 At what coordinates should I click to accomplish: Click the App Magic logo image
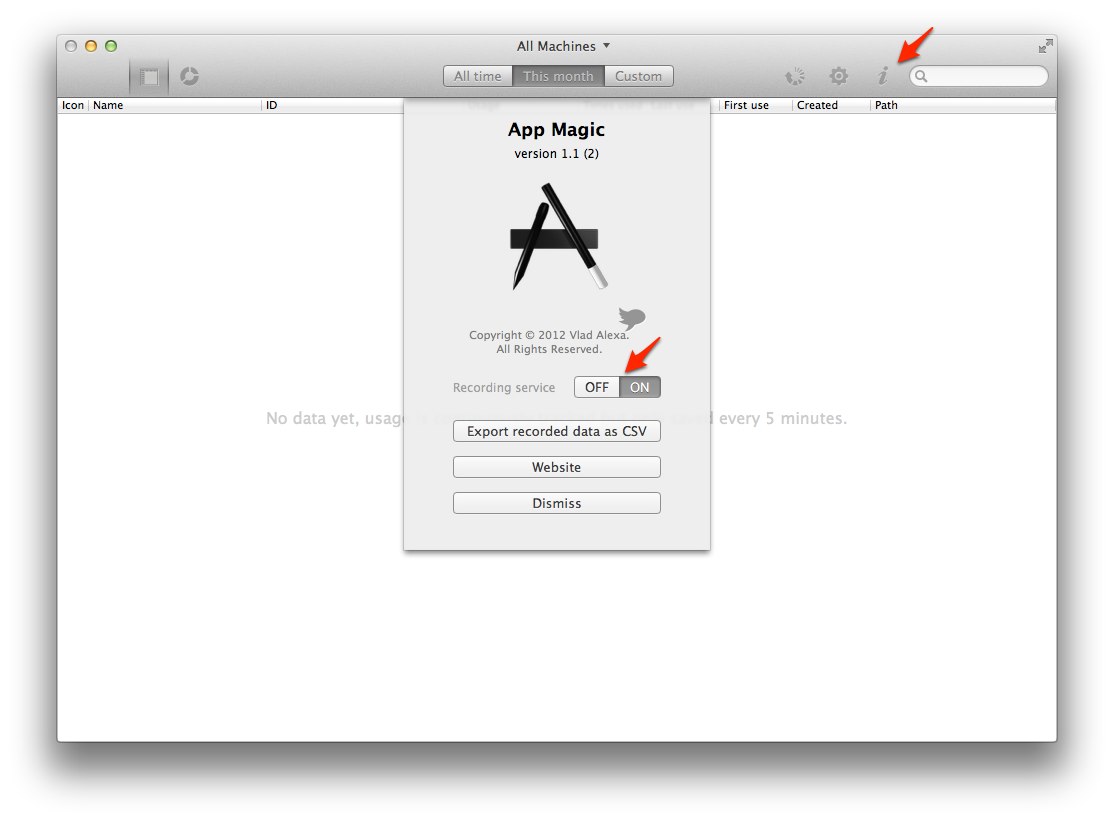(x=557, y=236)
